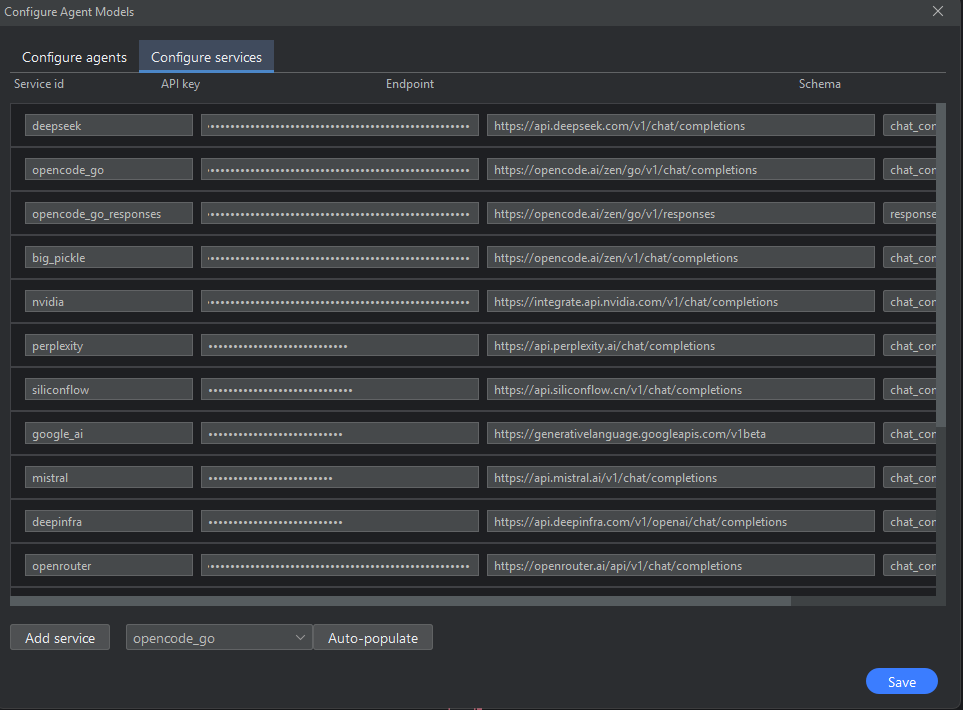
Task: Click the Endpoint column header
Action: pyautogui.click(x=410, y=84)
